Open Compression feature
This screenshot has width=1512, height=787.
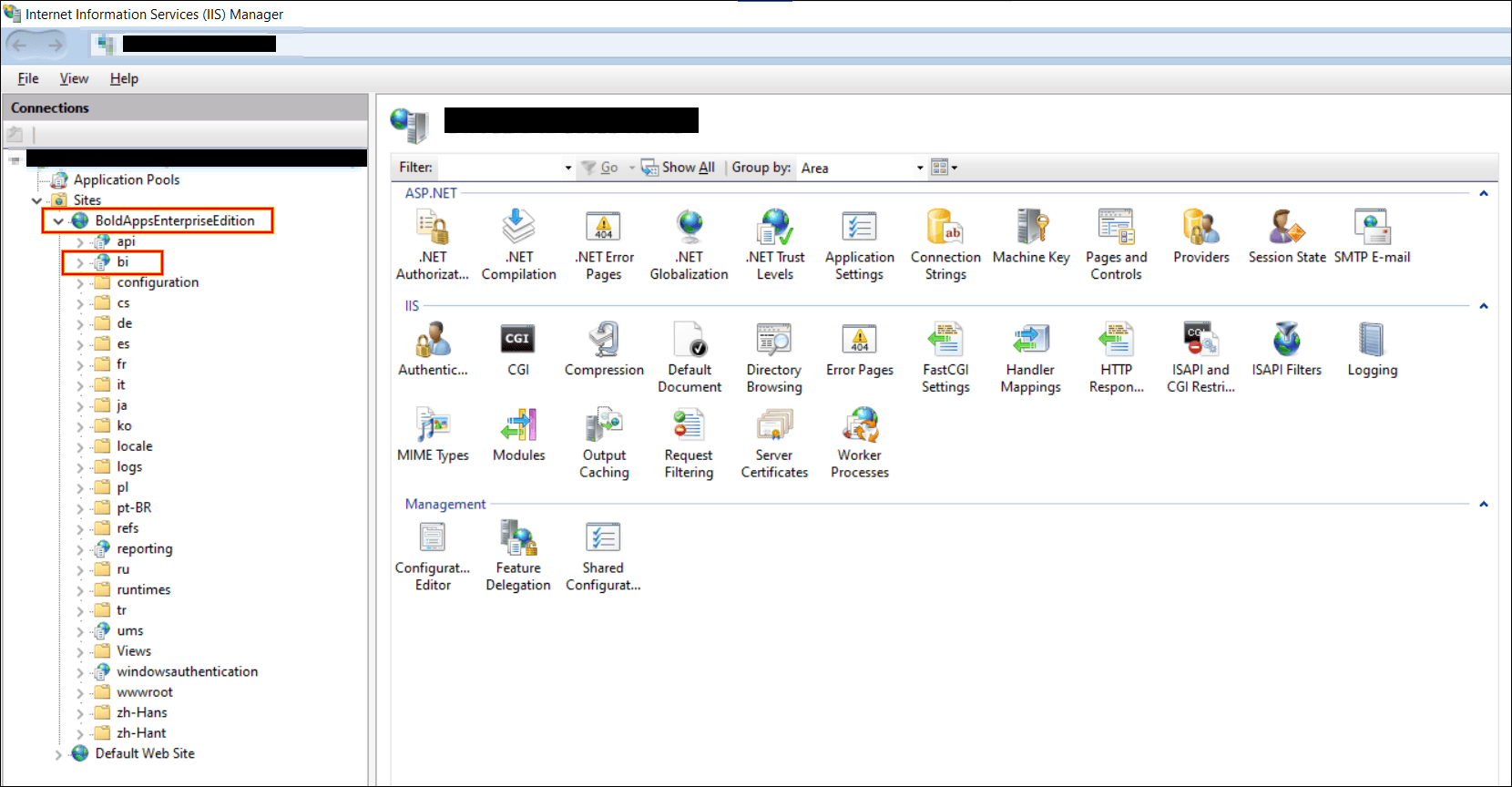click(604, 350)
